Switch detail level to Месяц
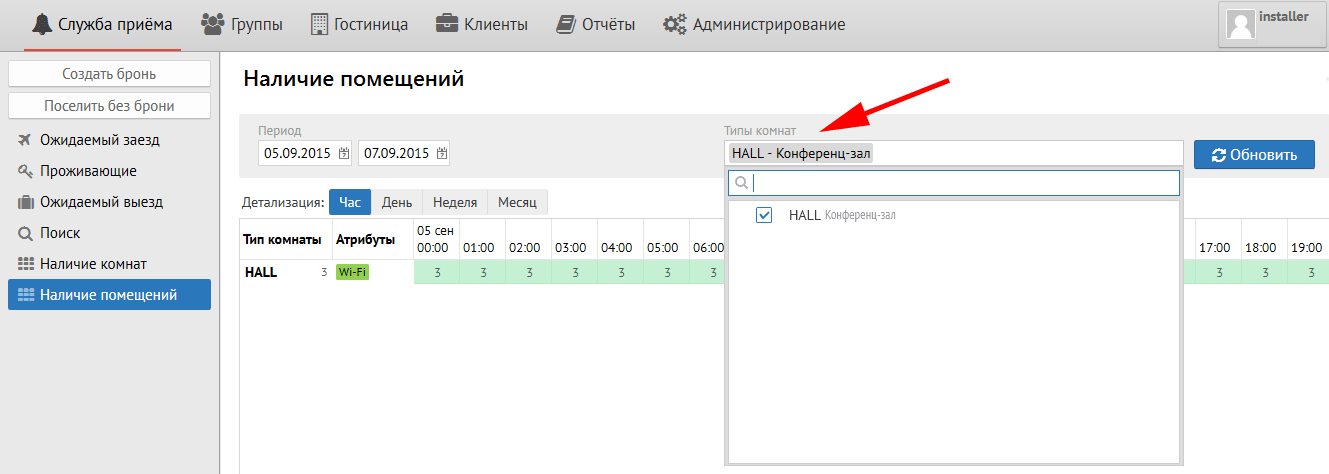The width and height of the screenshot is (1329, 474). [x=518, y=202]
